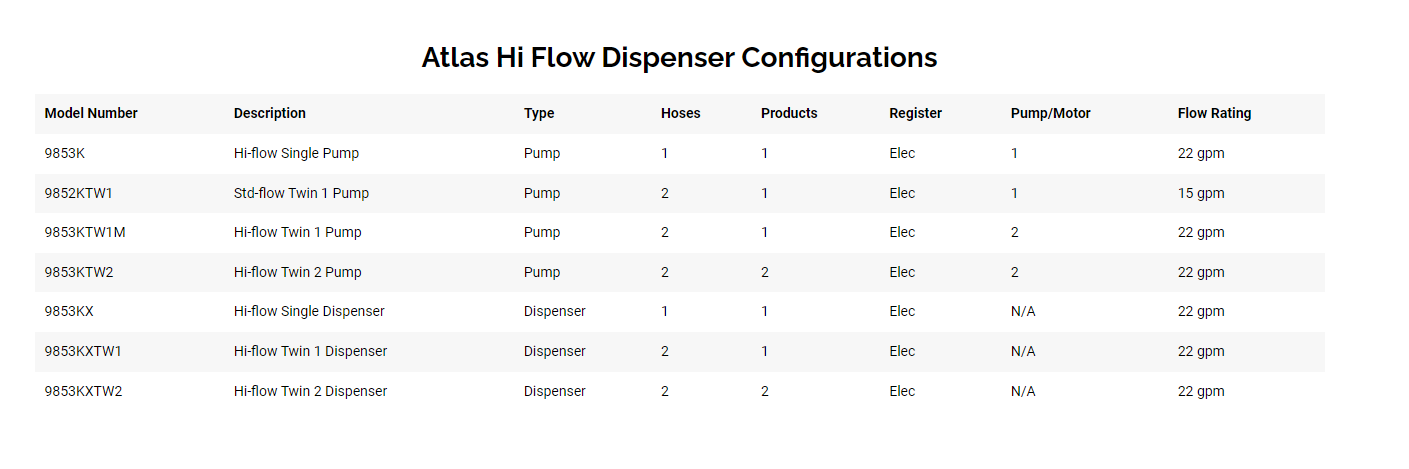
Task: Click the Std-flow Twin 1 Pump description
Action: pyautogui.click(x=301, y=193)
